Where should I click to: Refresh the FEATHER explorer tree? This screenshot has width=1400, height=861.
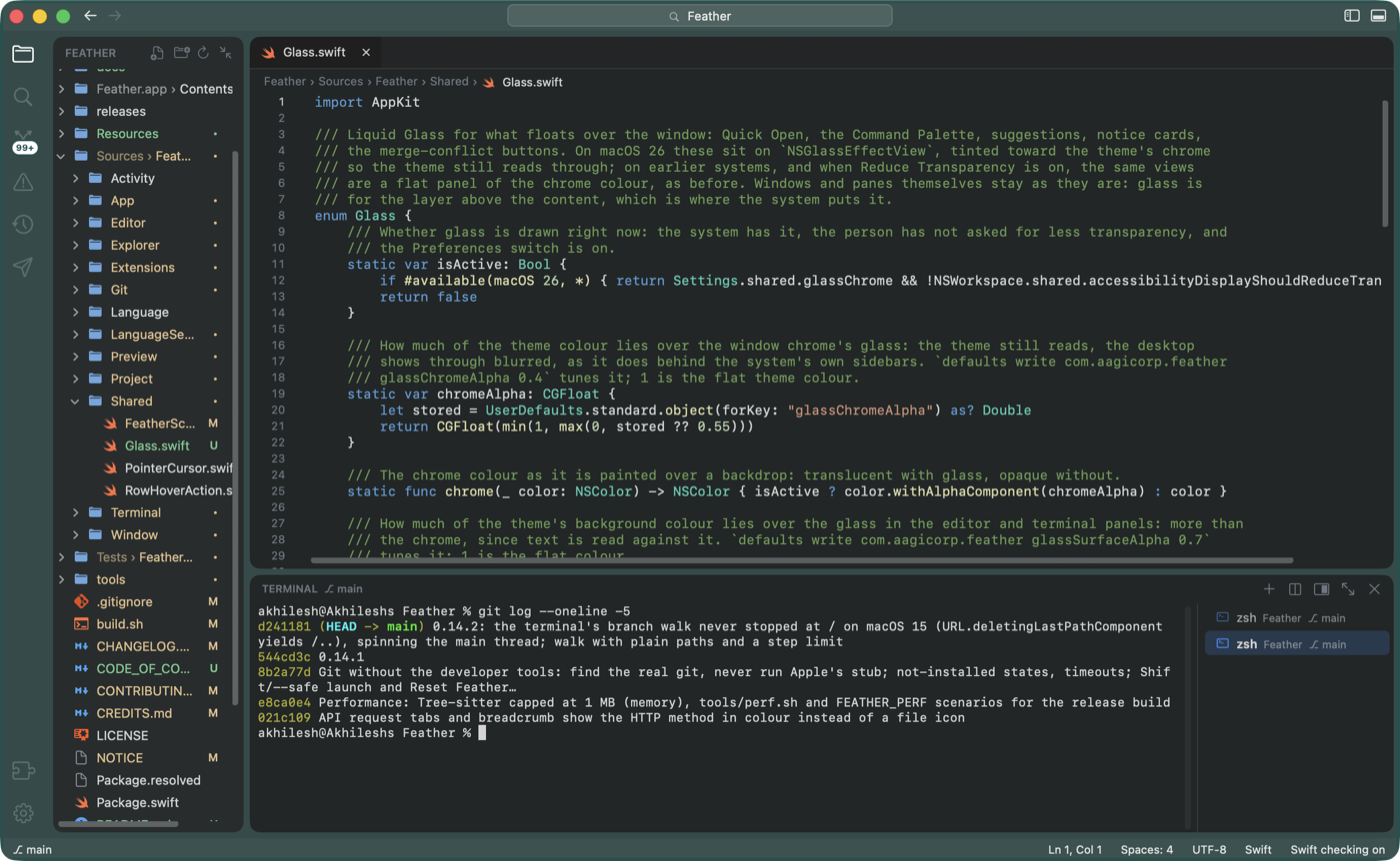[x=203, y=53]
